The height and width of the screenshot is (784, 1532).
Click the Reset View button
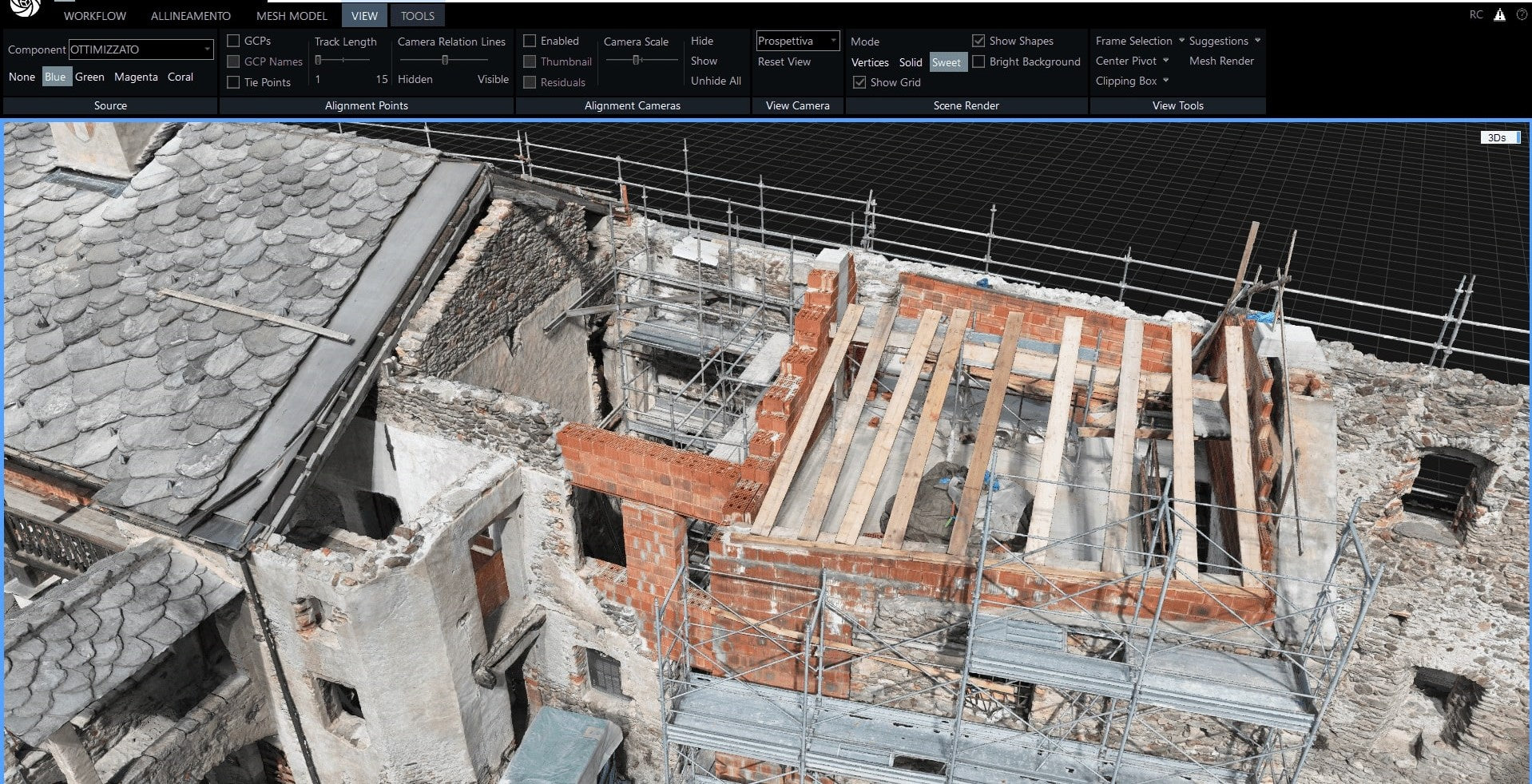[784, 61]
